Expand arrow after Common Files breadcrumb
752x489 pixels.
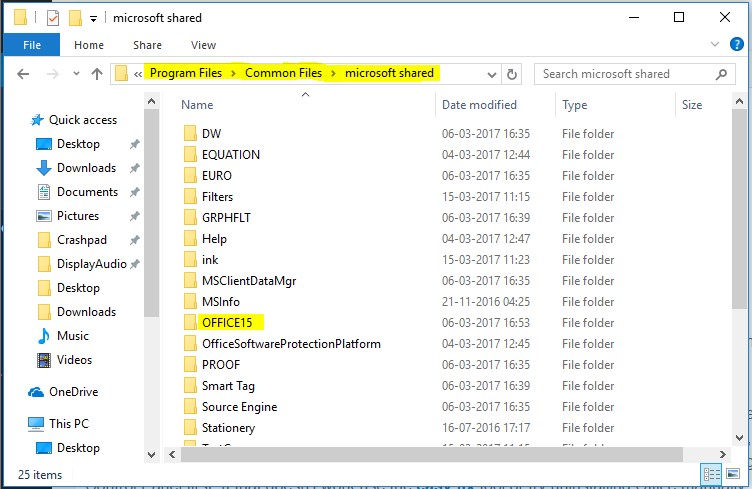point(333,73)
